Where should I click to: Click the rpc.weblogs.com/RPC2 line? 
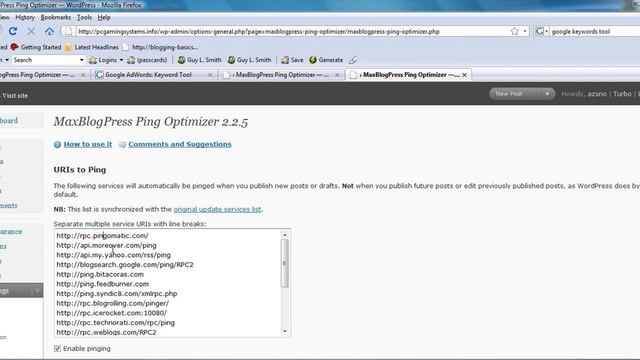click(107, 332)
